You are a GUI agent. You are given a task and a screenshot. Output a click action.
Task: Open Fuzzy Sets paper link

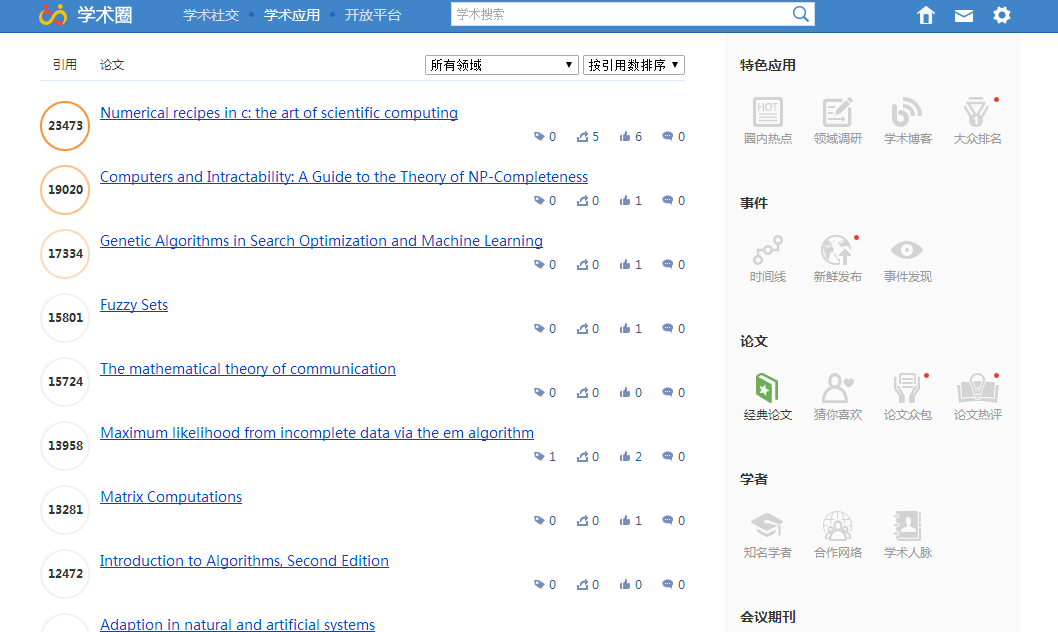tap(134, 305)
